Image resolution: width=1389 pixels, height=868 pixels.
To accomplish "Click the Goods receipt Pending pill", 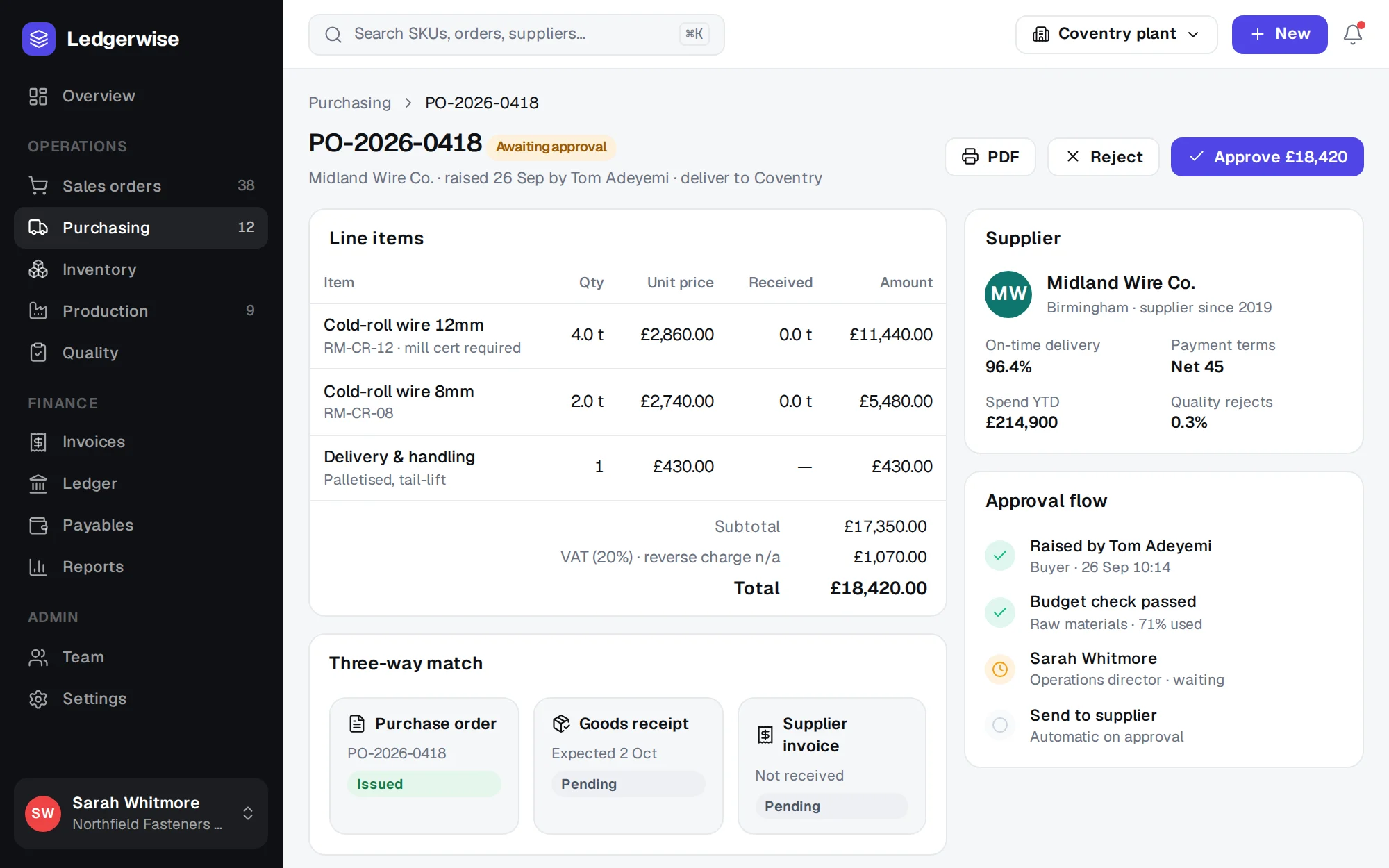I will (628, 784).
